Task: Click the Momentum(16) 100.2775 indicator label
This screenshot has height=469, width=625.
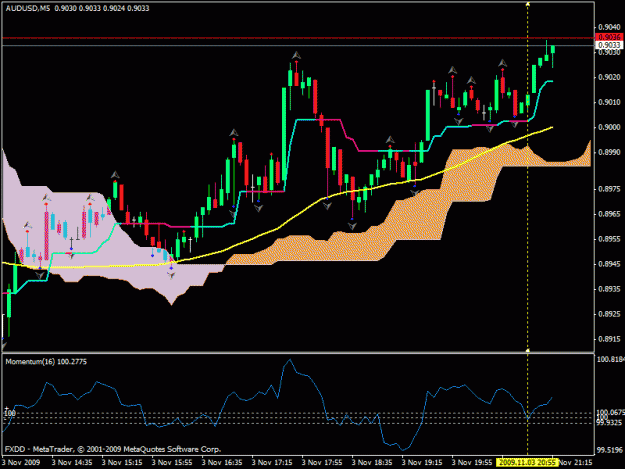Action: (46, 361)
